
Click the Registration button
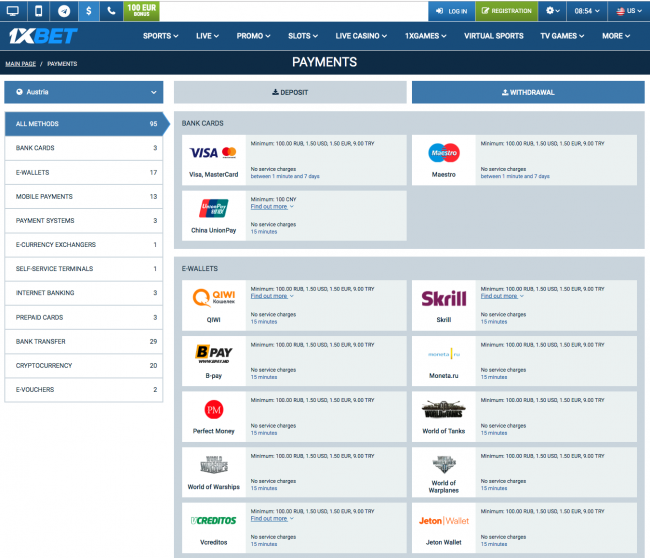(x=506, y=11)
